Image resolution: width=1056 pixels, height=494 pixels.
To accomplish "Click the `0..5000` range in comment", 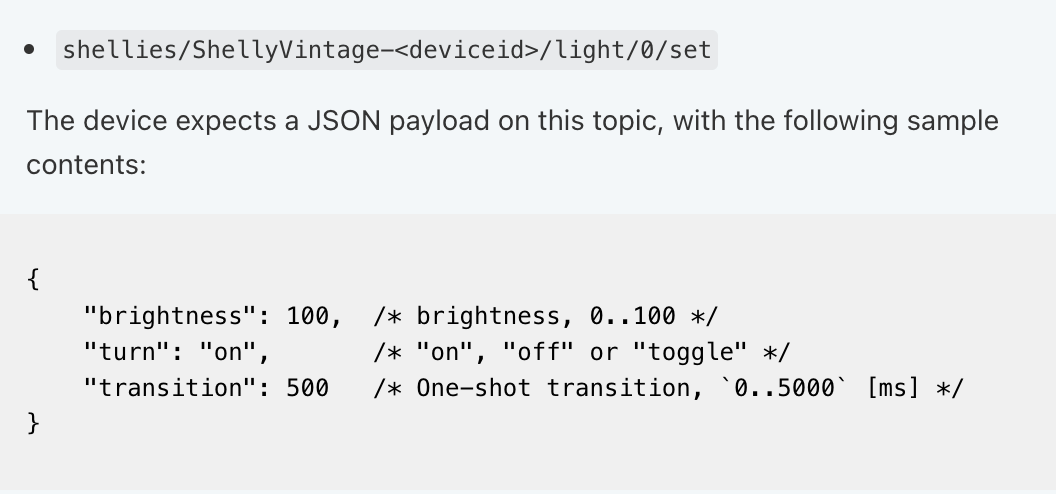I will point(785,388).
